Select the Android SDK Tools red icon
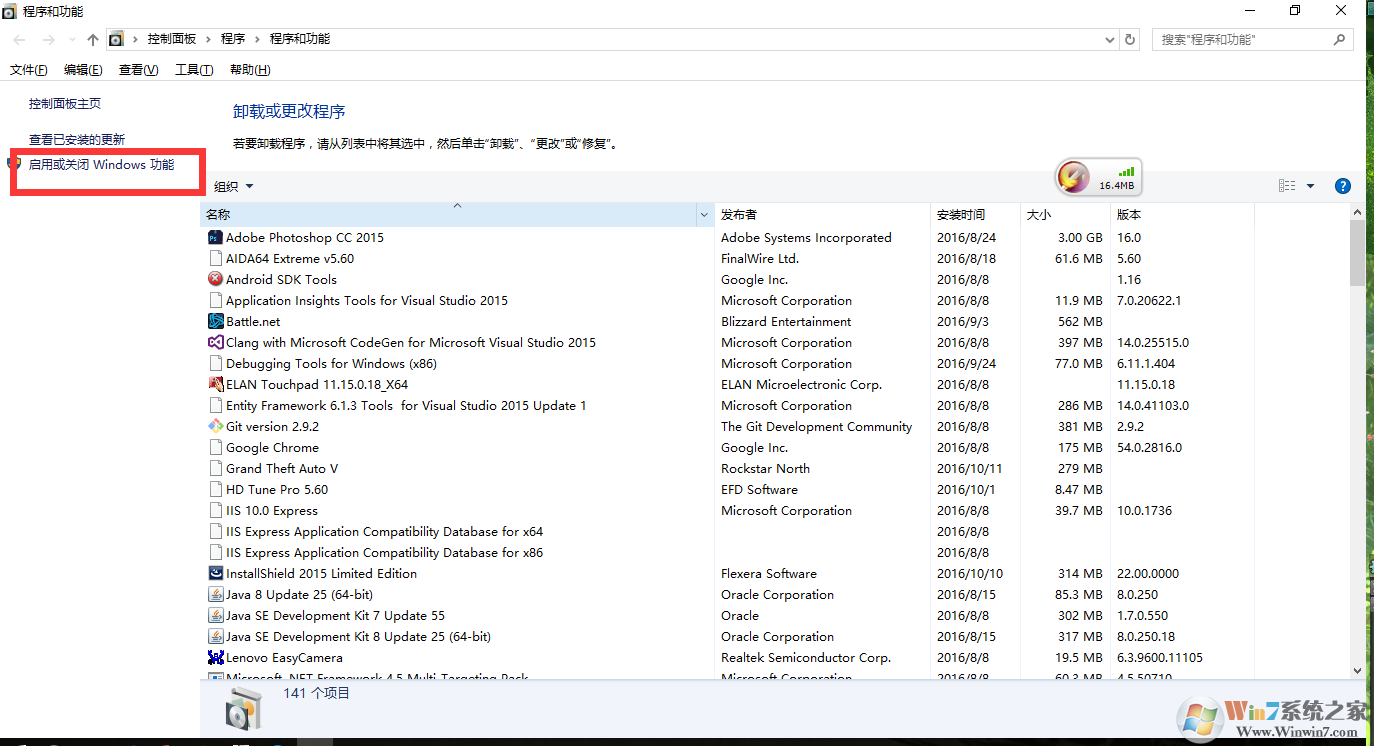The height and width of the screenshot is (746, 1374). (215, 279)
